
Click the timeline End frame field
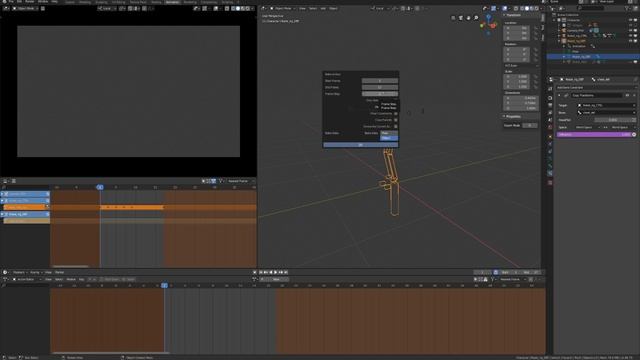530,272
